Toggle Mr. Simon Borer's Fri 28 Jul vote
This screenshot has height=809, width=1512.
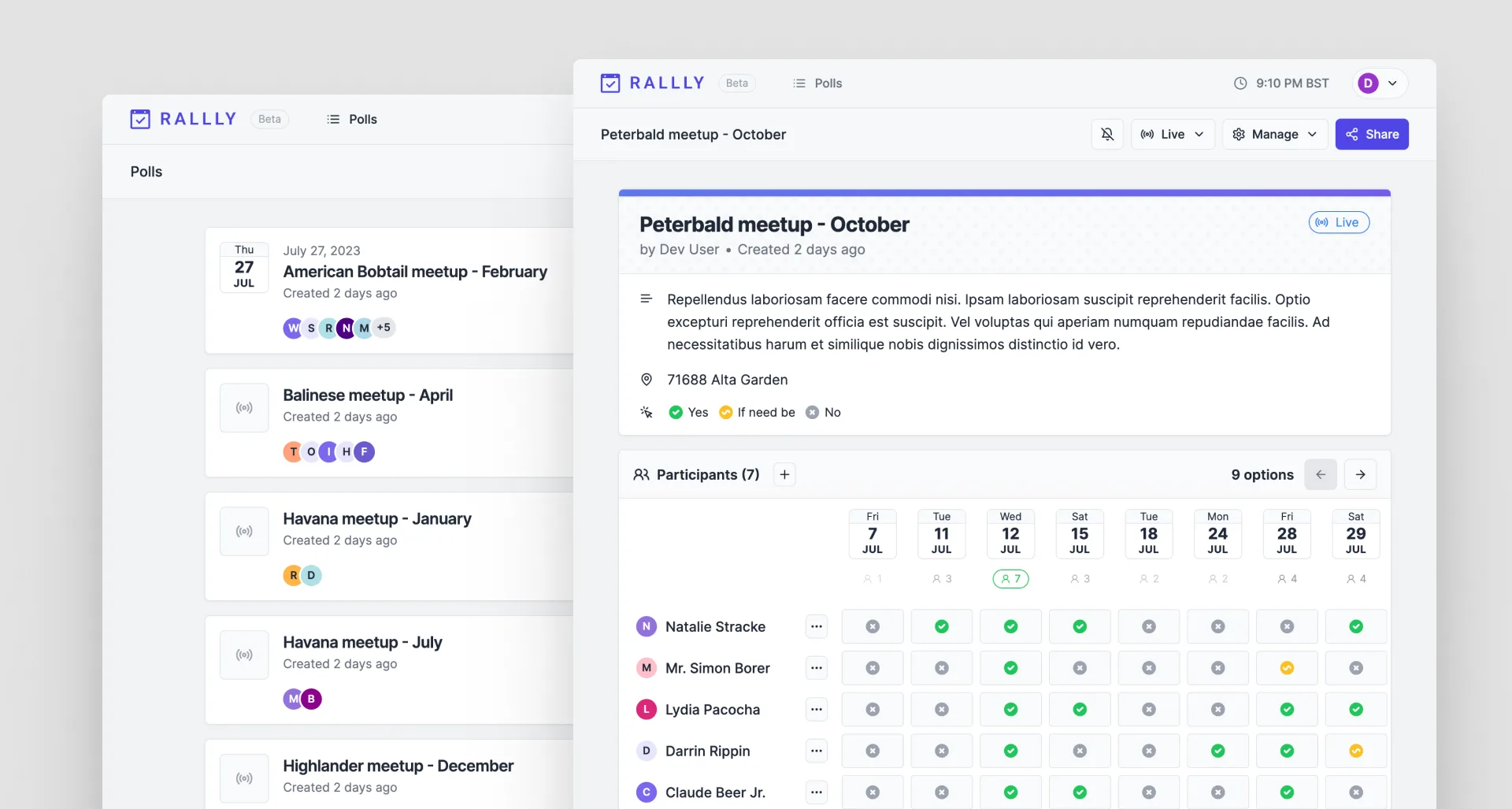point(1287,668)
